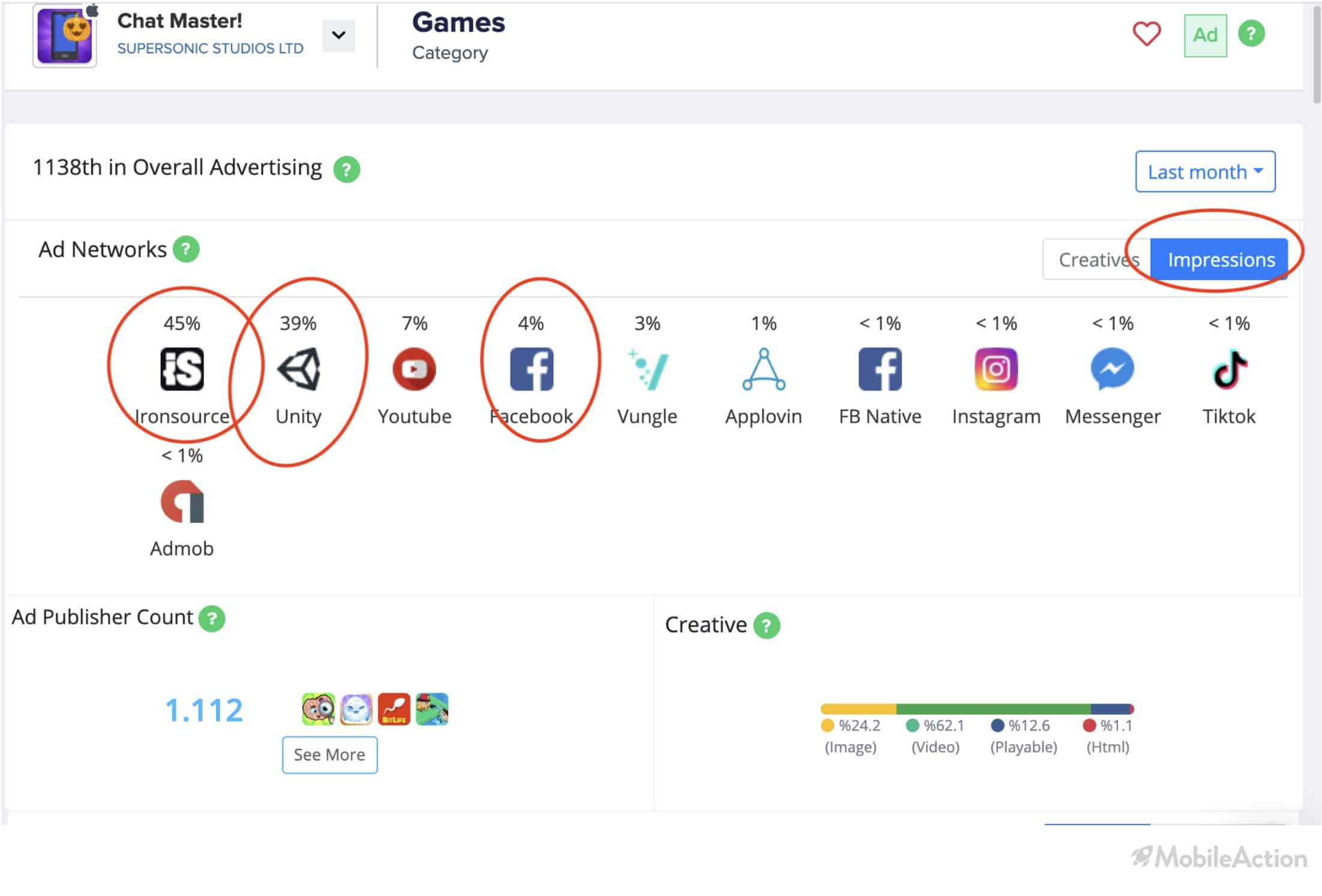The image size is (1322, 896).
Task: Open the brain magnifier game publisher thumbnail
Action: pyautogui.click(x=318, y=709)
